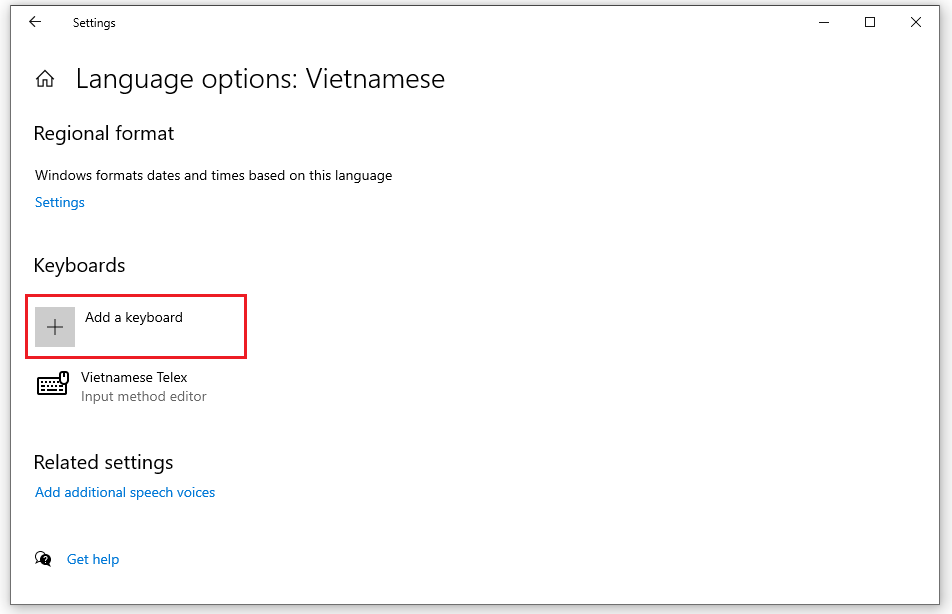
Task: Open the input method editor keyboard icon
Action: [x=52, y=384]
